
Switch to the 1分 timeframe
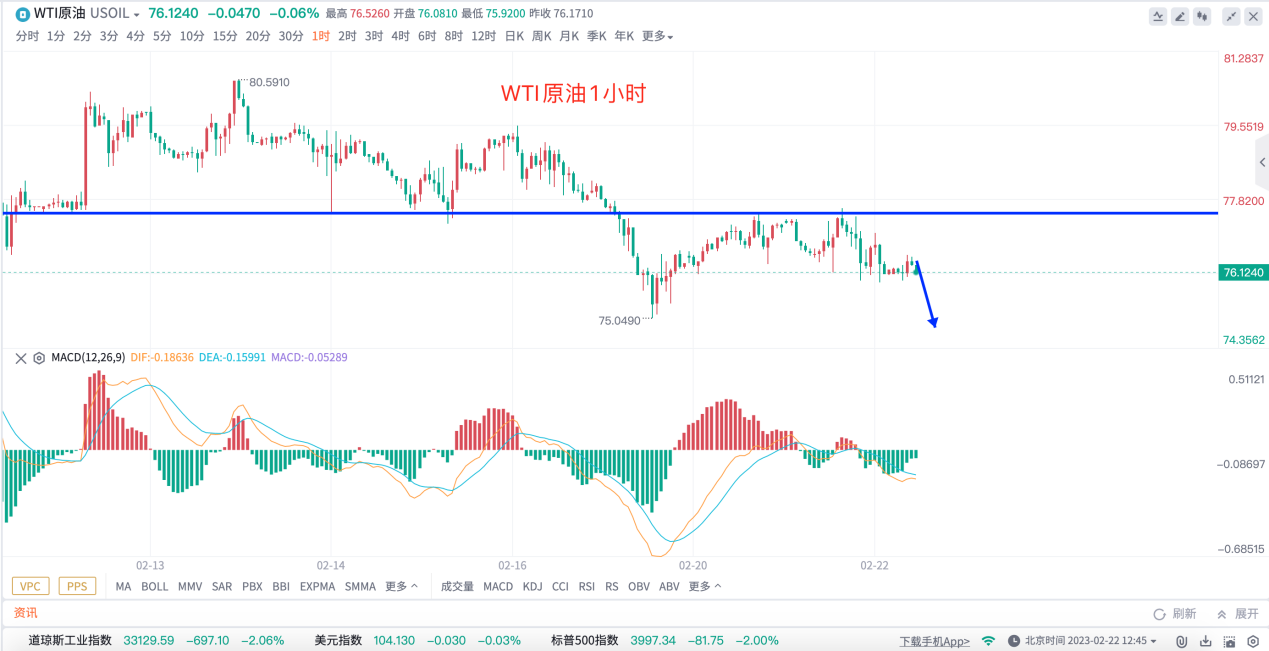[56, 36]
